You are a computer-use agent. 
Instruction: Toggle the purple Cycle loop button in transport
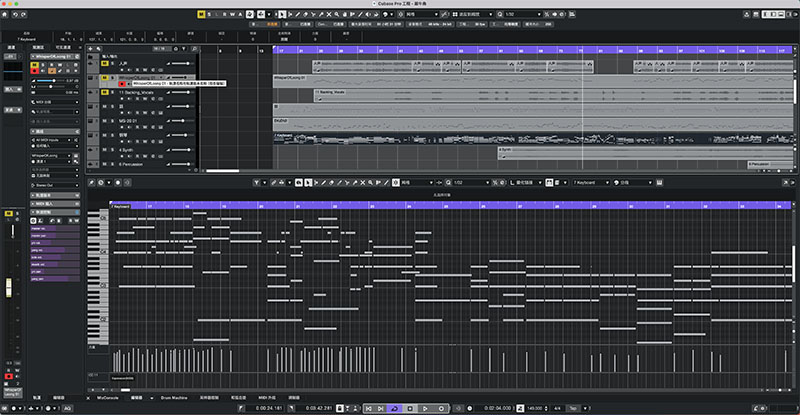pos(395,408)
